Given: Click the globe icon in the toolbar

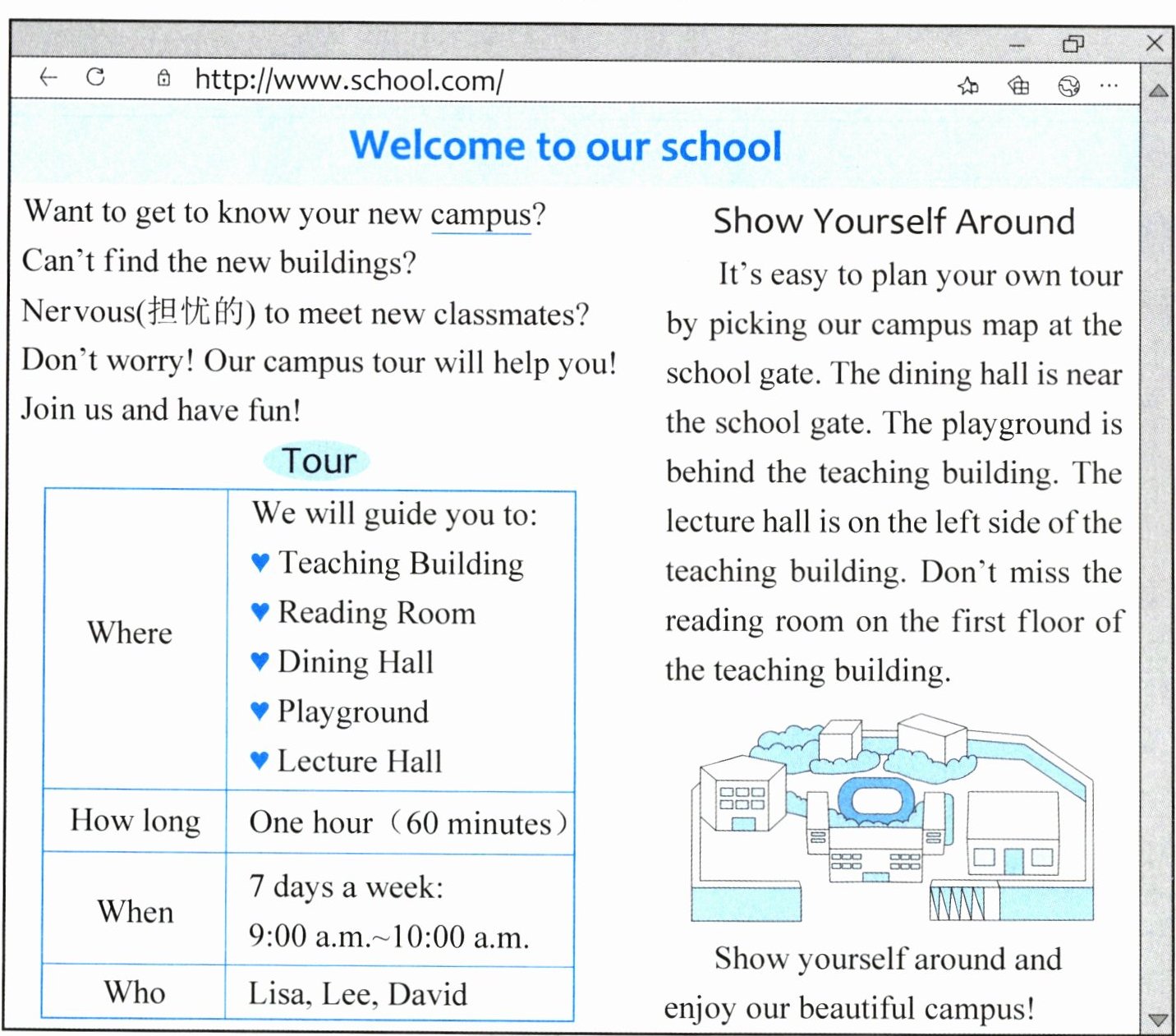Looking at the screenshot, I should click(x=1068, y=86).
